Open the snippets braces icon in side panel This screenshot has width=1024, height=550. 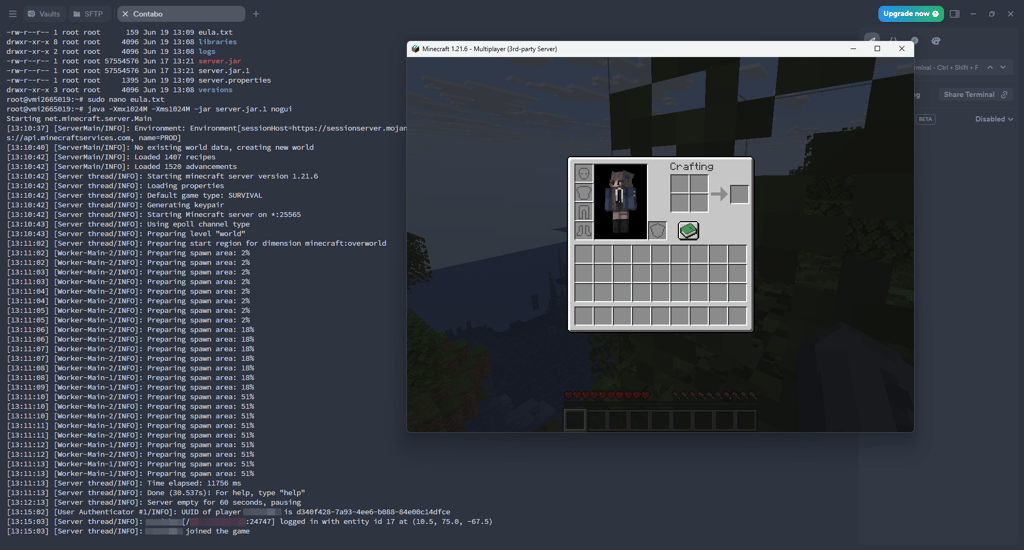coord(893,40)
